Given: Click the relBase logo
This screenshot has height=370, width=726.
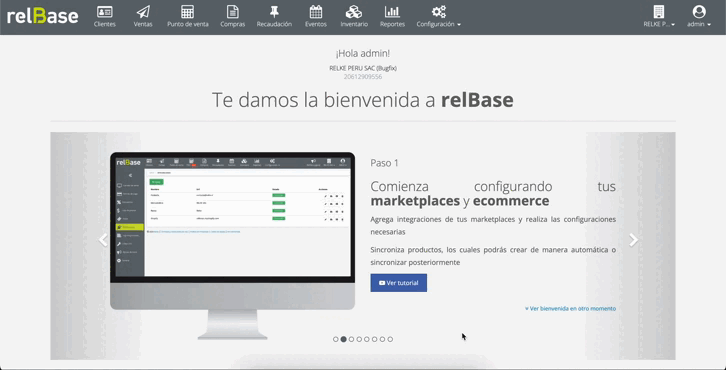Looking at the screenshot, I should [42, 16].
